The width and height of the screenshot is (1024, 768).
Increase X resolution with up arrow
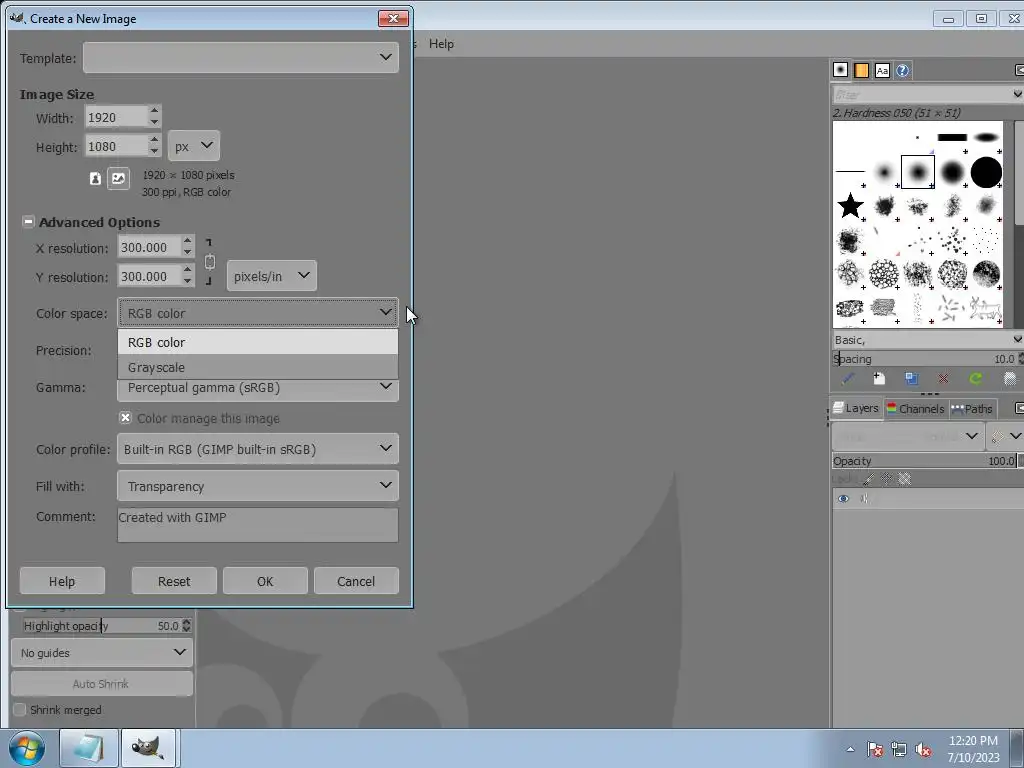[187, 241]
